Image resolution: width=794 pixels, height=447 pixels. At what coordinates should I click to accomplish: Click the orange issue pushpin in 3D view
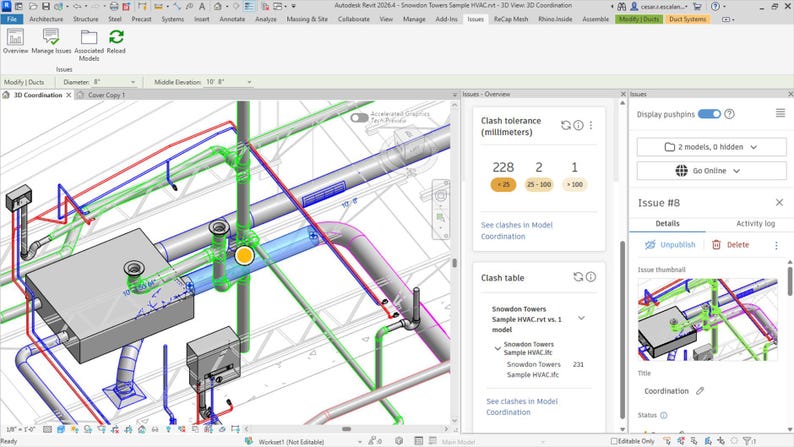coord(244,255)
